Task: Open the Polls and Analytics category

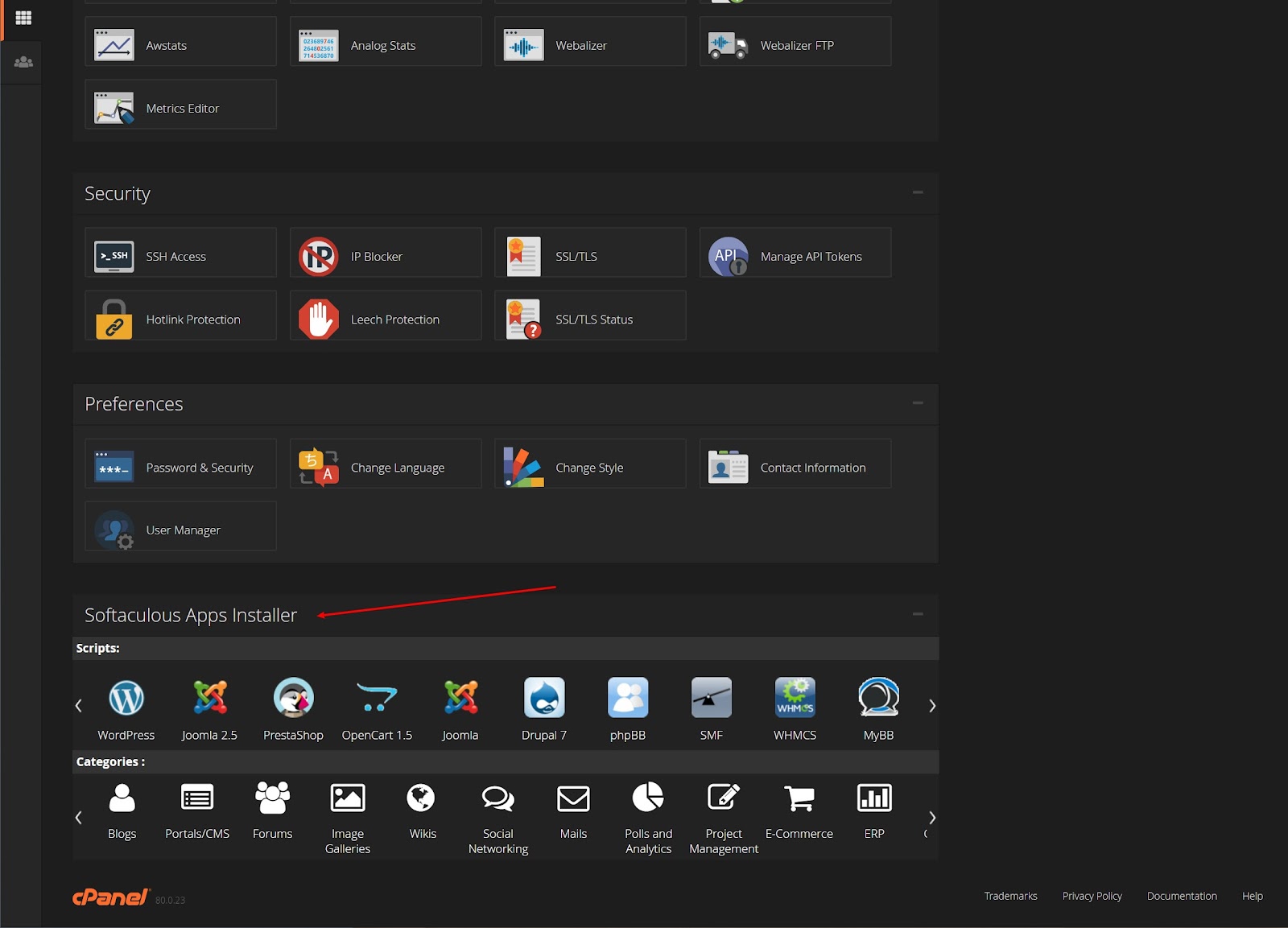Action: 649,818
